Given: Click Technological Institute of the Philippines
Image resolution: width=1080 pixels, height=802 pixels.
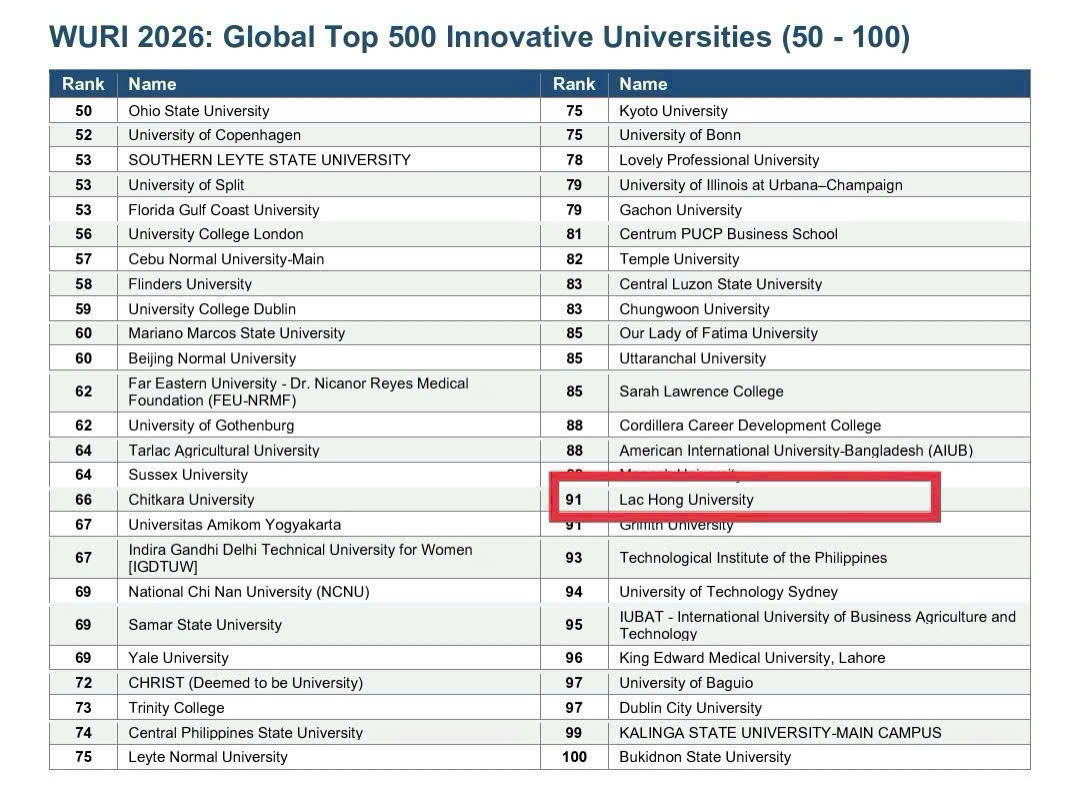Looking at the screenshot, I should pos(753,558).
